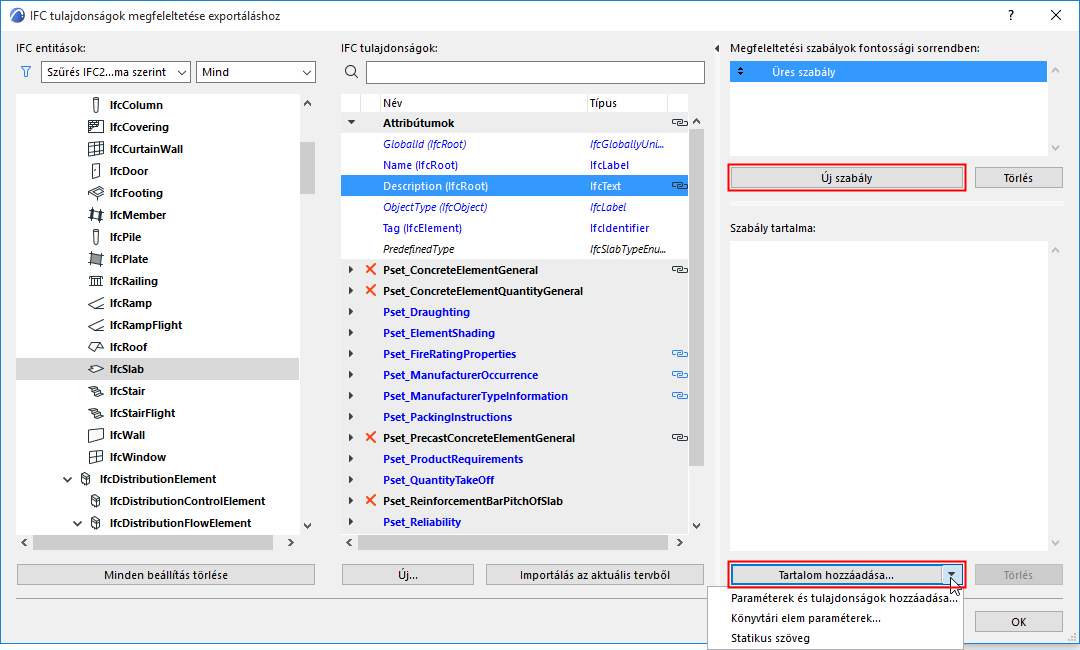
Task: Click Importálás az aktuális tervből button
Action: (x=594, y=575)
